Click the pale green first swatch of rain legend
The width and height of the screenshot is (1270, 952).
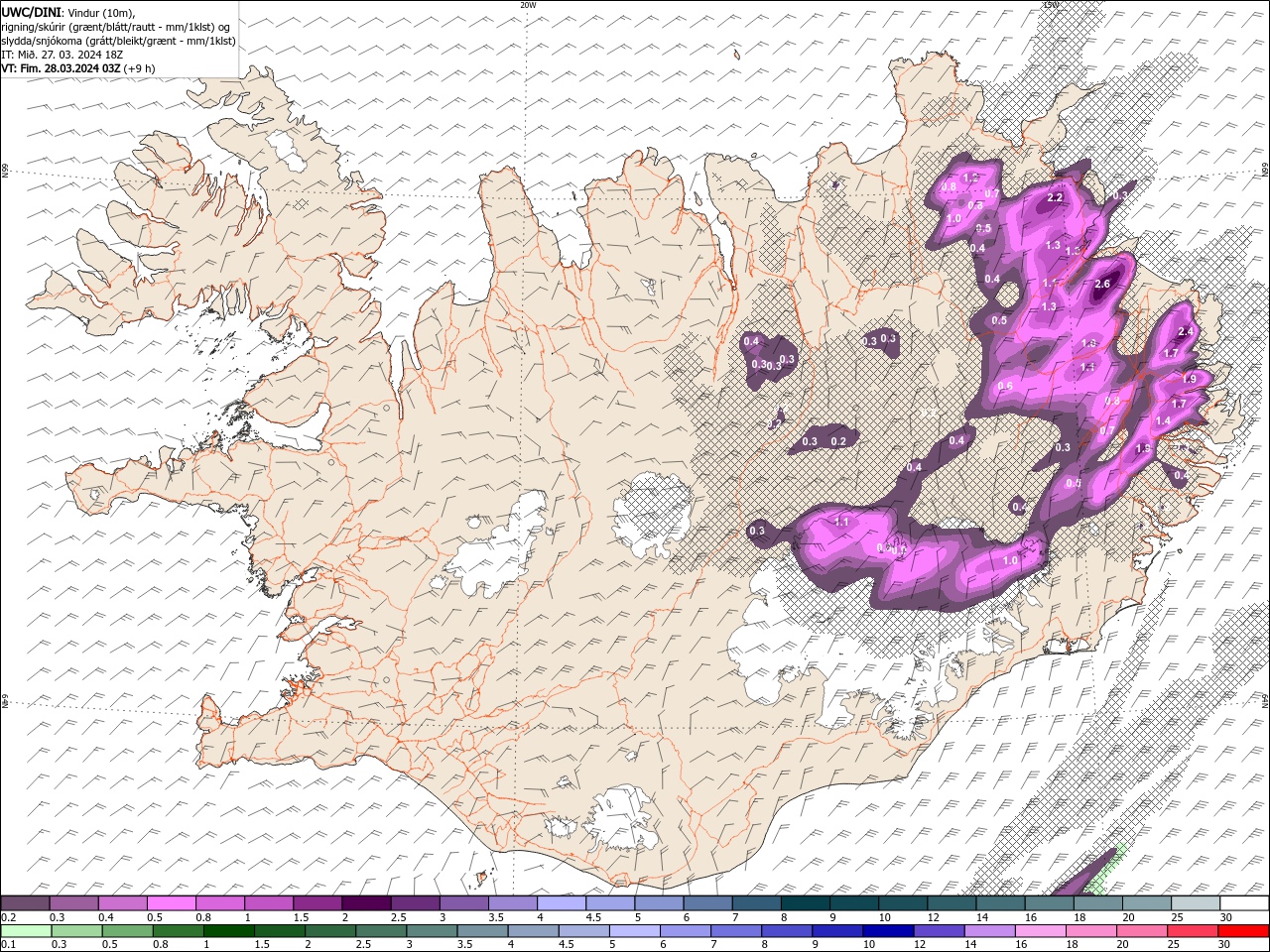[25, 931]
